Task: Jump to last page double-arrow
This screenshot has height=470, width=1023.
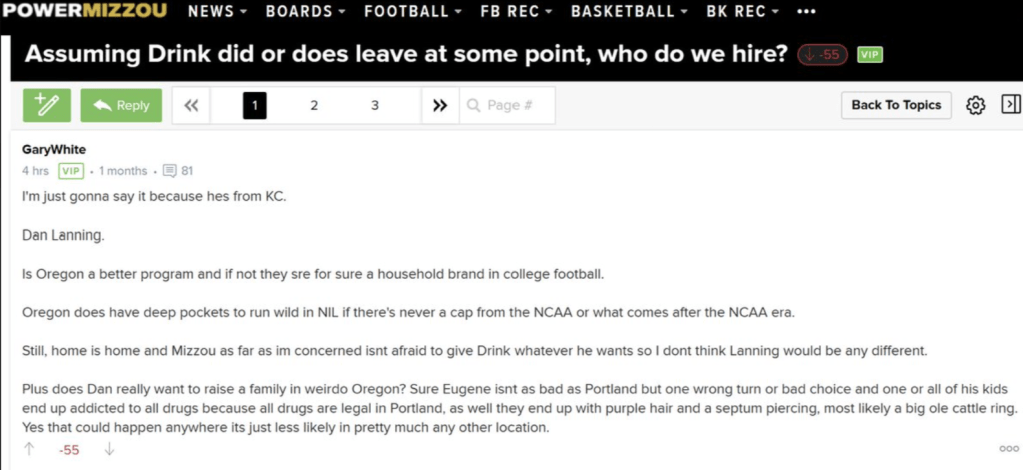Action: [438, 105]
